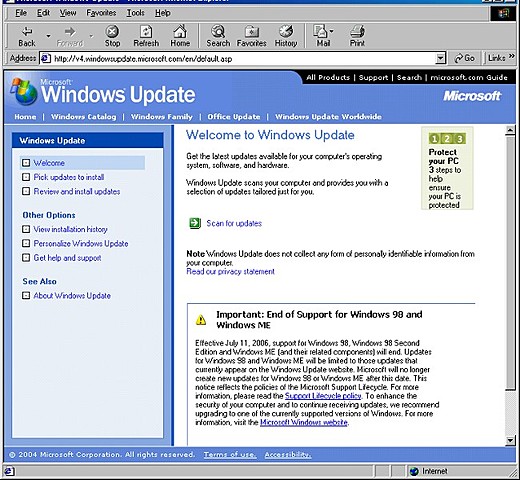Open Windows Update Worldwide link

click(328, 117)
